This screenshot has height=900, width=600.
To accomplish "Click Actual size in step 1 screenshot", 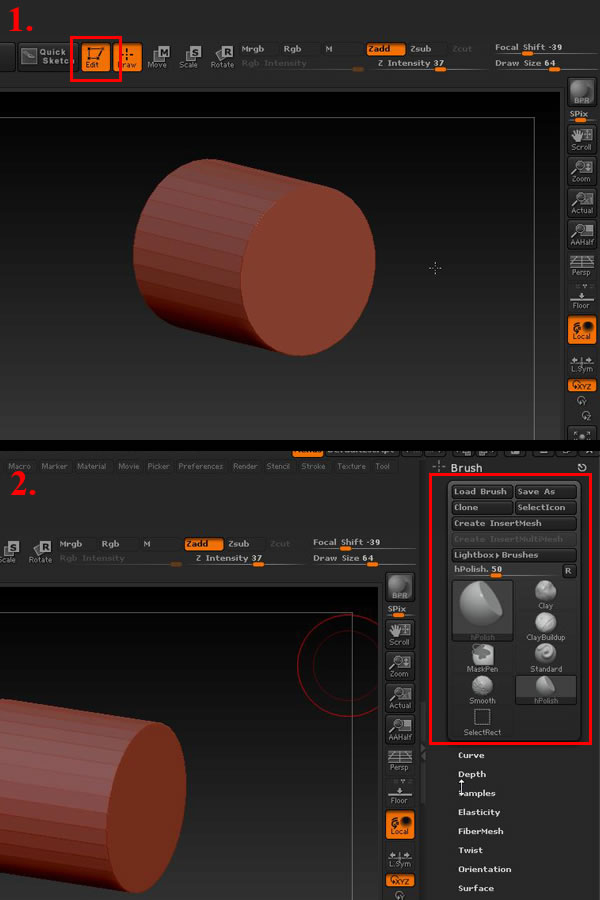I will pos(581,203).
